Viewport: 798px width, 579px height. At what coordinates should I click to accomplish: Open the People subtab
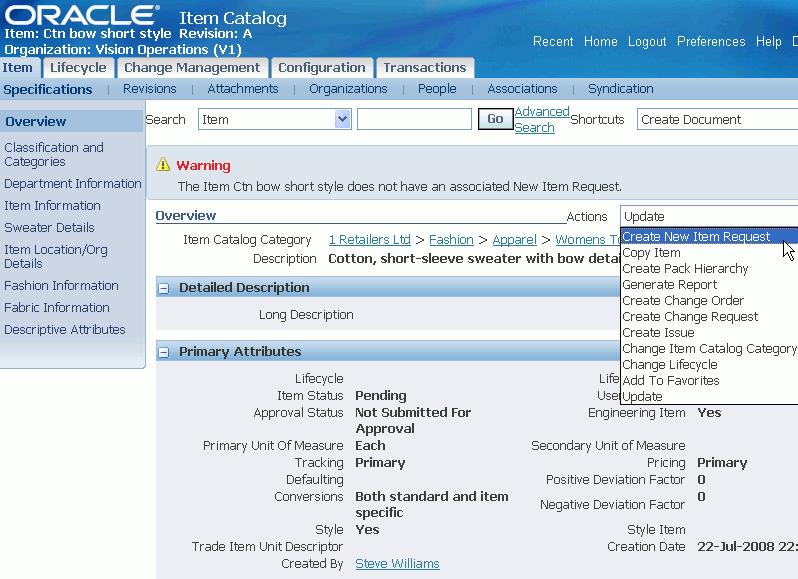(437, 89)
